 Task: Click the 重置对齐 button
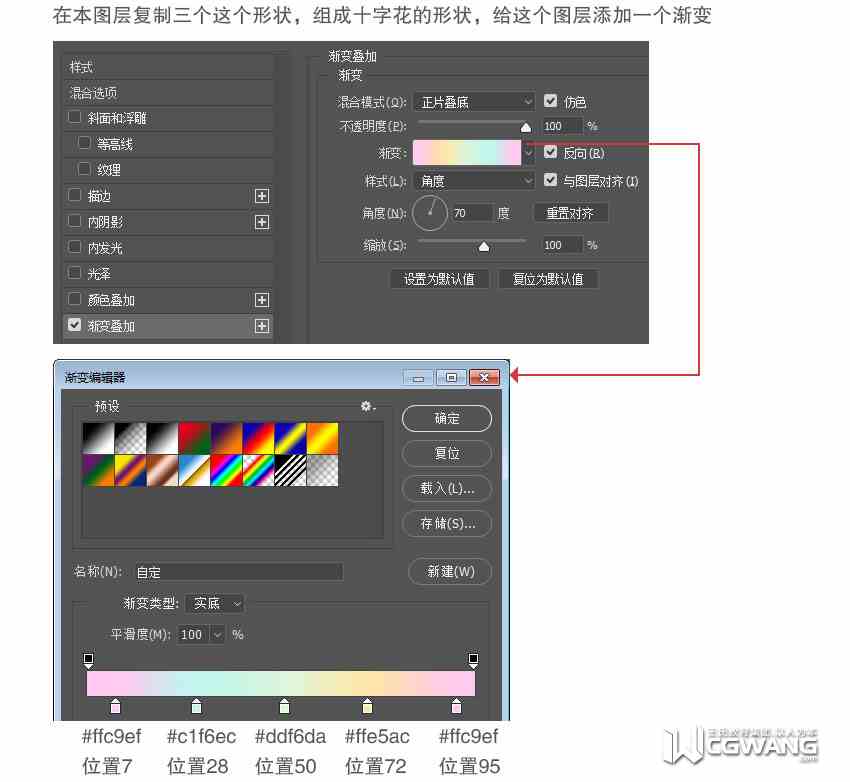tap(570, 213)
